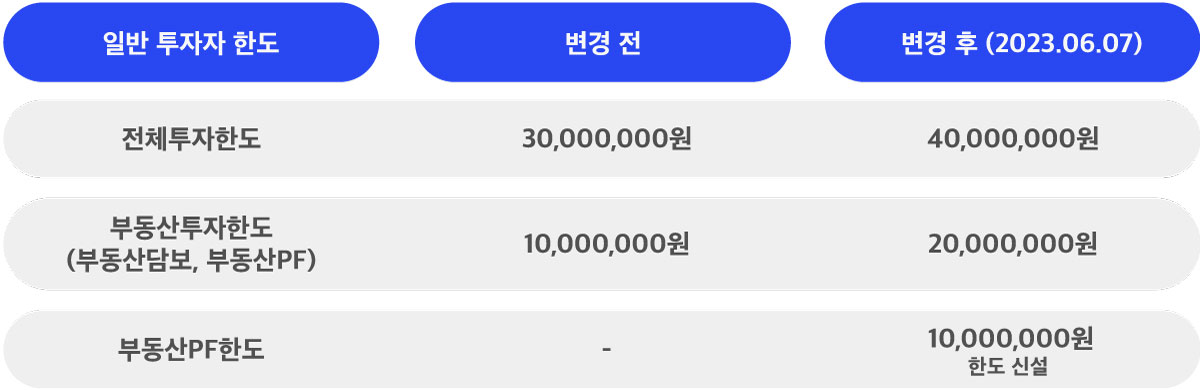Viewport: 1200px width, 390px height.
Task: Click the dash in 부동산PF한도 row
Action: click(607, 350)
